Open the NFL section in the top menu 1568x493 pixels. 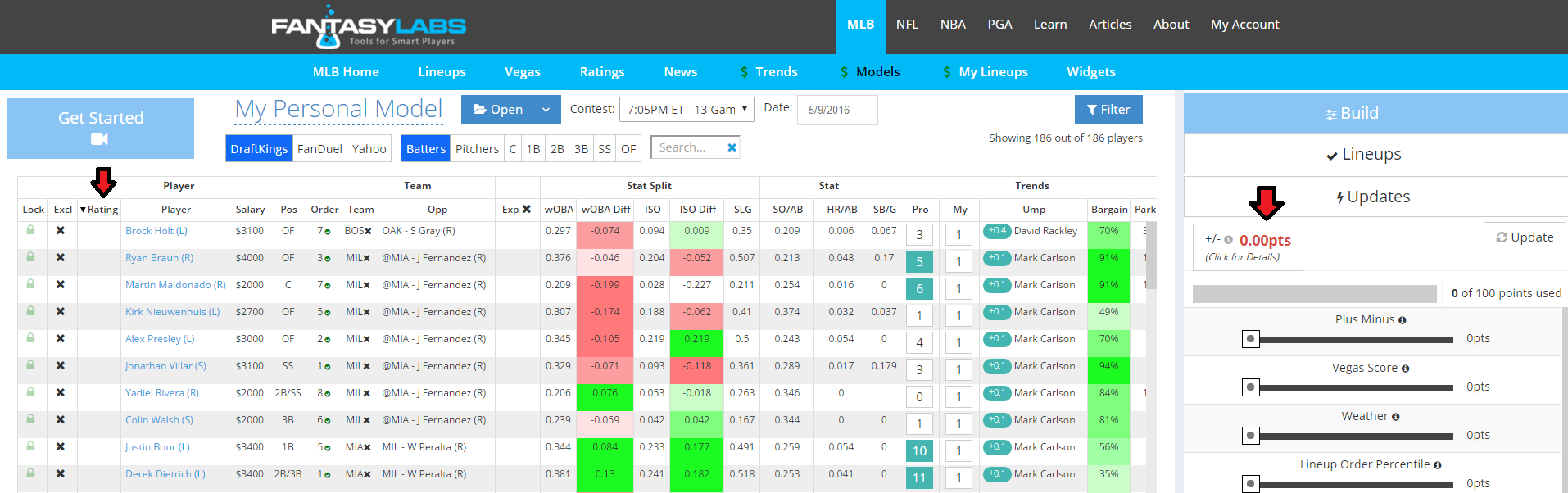click(x=907, y=25)
